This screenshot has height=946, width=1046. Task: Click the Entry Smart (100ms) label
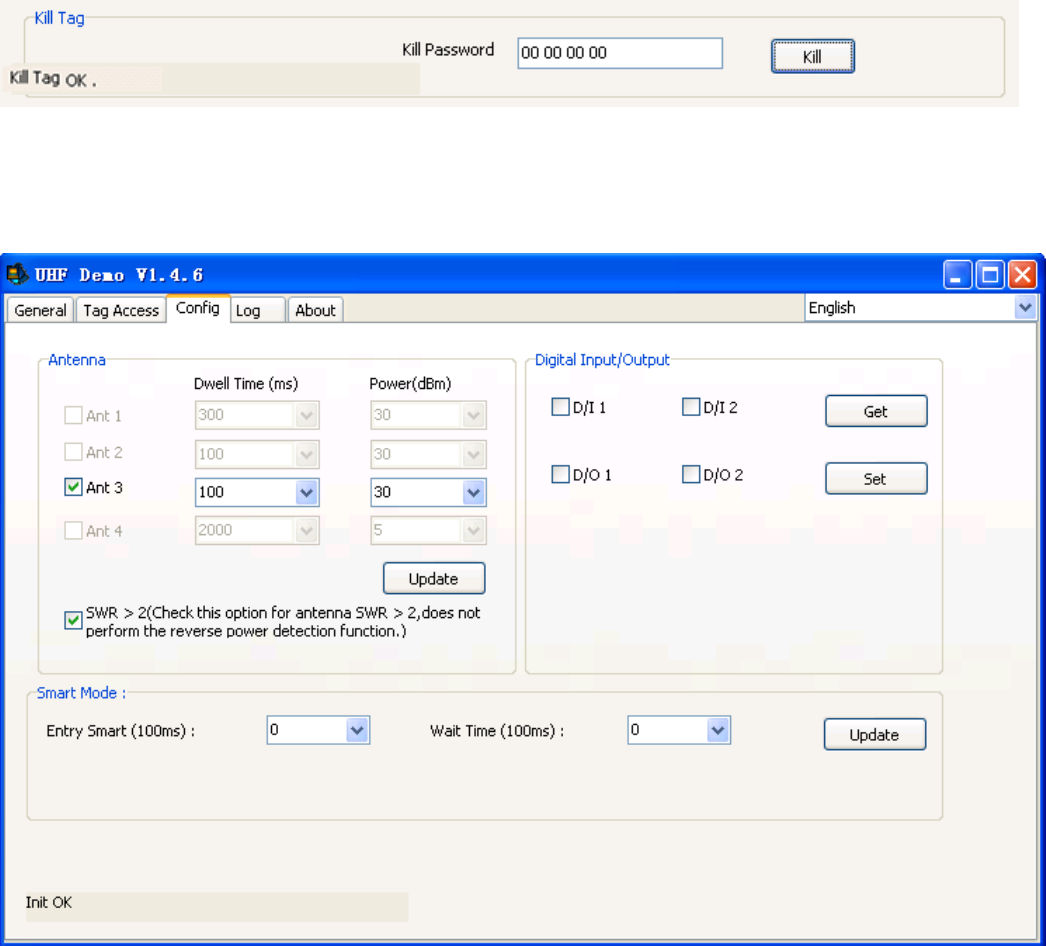pyautogui.click(x=121, y=731)
